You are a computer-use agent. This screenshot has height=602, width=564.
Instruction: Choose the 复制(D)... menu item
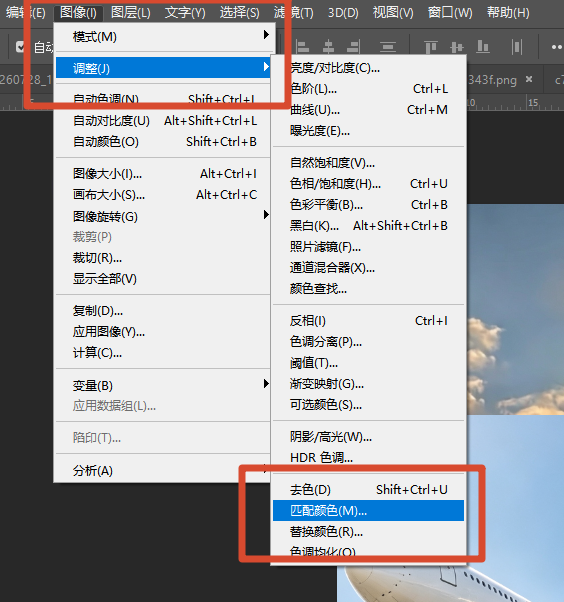(x=163, y=311)
